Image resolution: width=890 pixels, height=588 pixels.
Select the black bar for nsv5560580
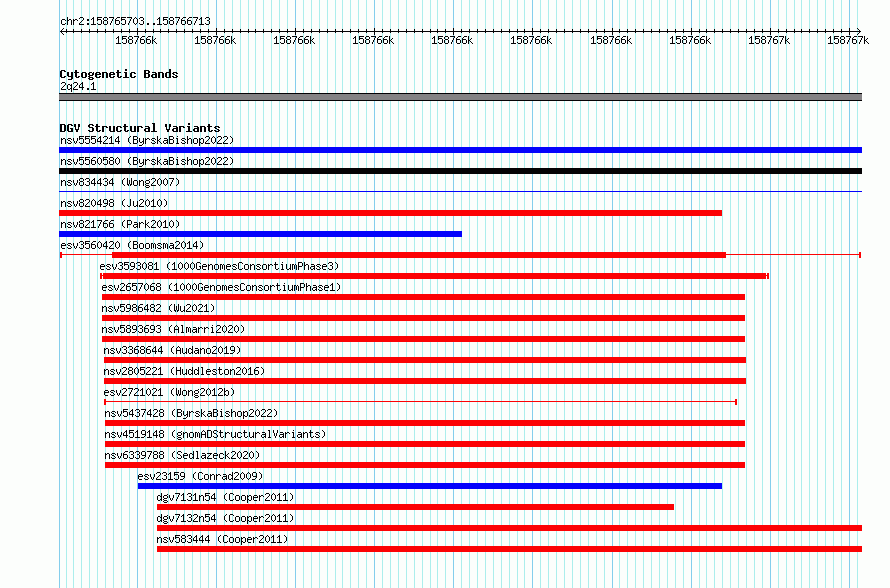460,171
